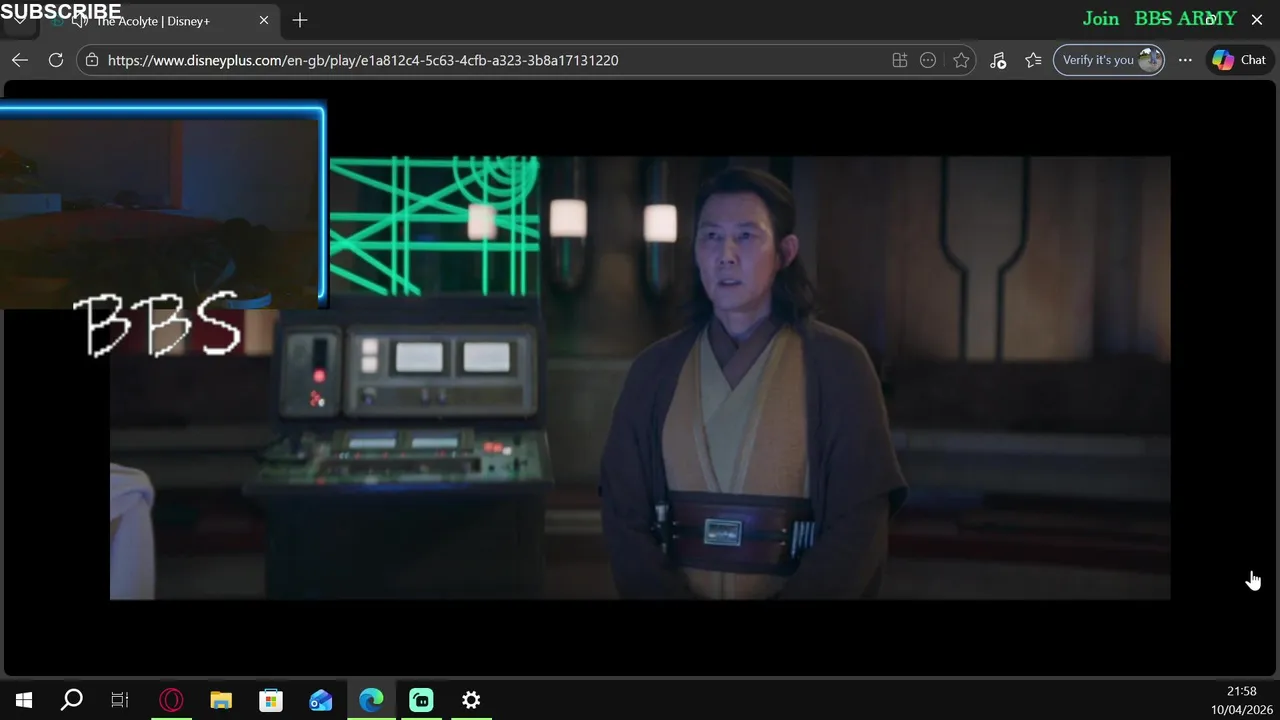The height and width of the screenshot is (720, 1280).
Task: Click the app available icon in the address bar
Action: click(900, 60)
